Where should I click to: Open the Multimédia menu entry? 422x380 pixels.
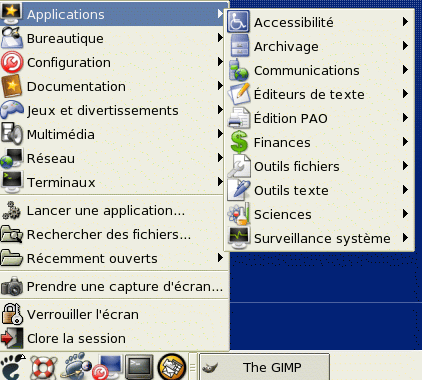pyautogui.click(x=113, y=134)
